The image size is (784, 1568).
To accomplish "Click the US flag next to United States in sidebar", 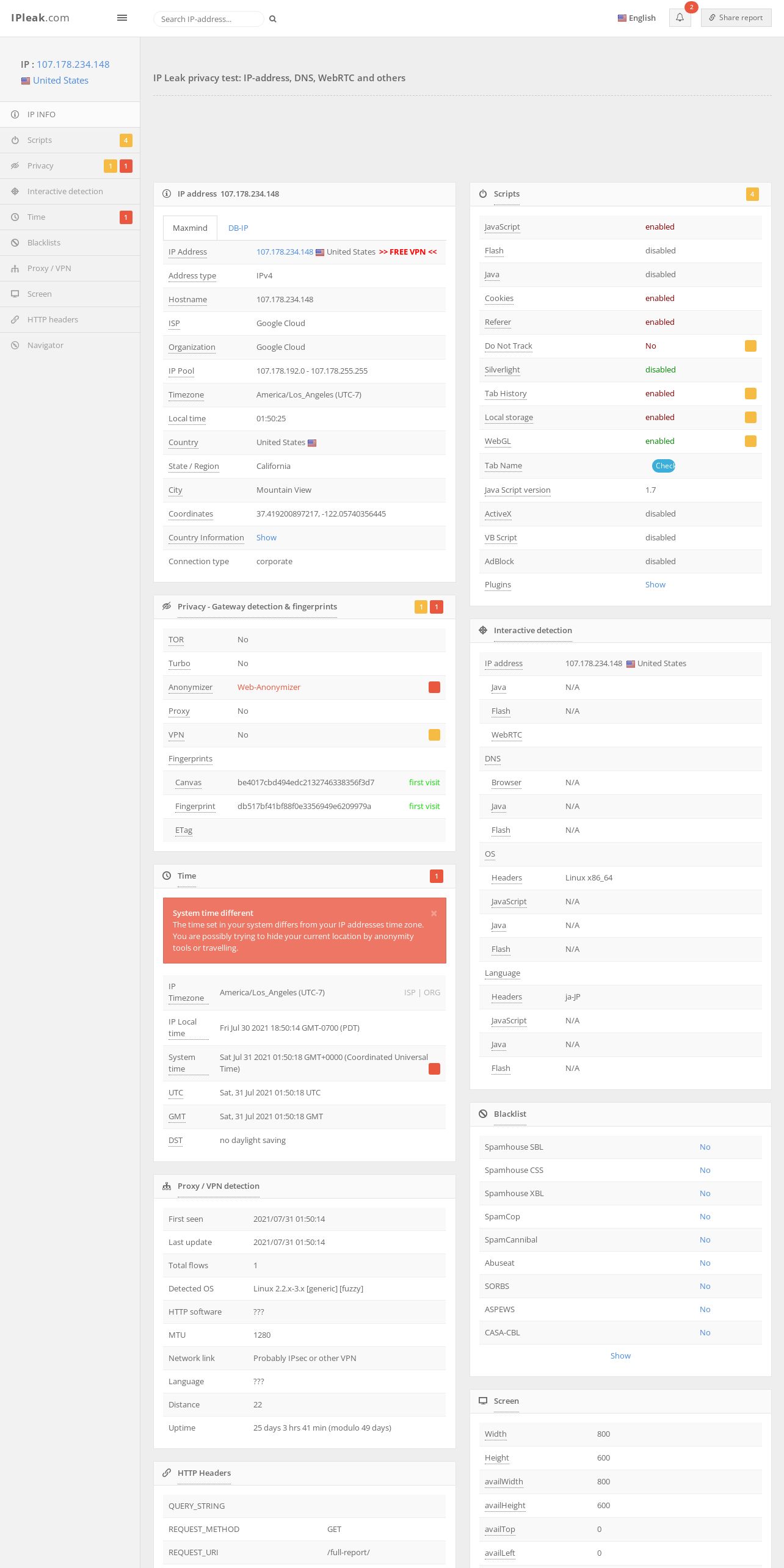I will point(26,81).
